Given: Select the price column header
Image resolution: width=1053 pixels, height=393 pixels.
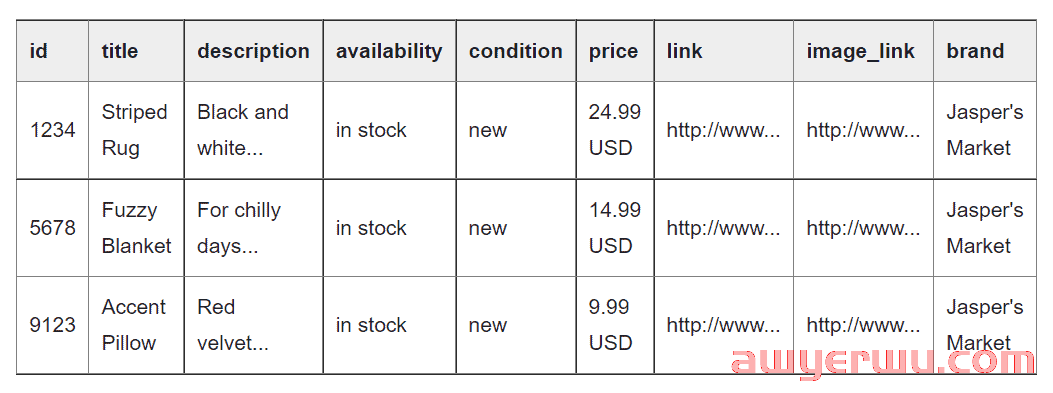Looking at the screenshot, I should (x=615, y=51).
